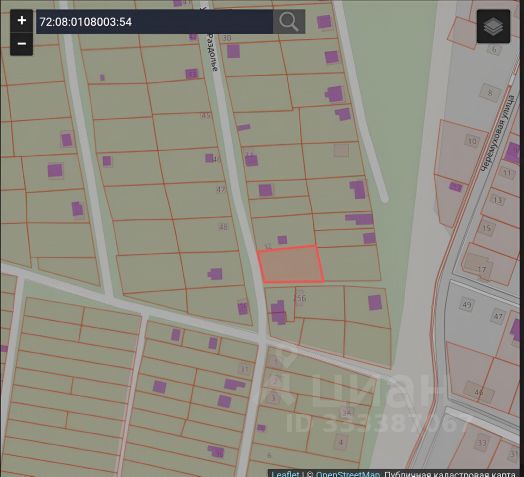Click house number 8 marker
The height and width of the screenshot is (477, 524).
(x=490, y=93)
